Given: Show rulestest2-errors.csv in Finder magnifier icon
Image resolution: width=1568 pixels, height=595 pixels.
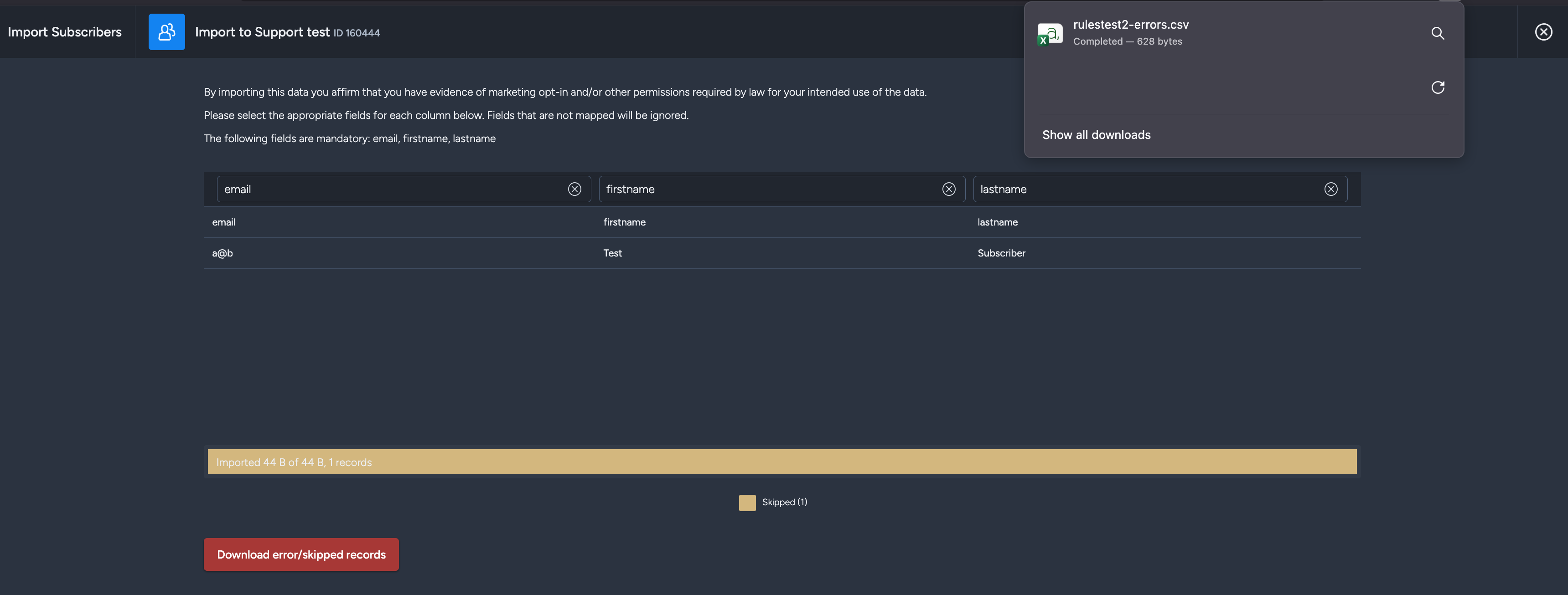Looking at the screenshot, I should pos(1437,33).
